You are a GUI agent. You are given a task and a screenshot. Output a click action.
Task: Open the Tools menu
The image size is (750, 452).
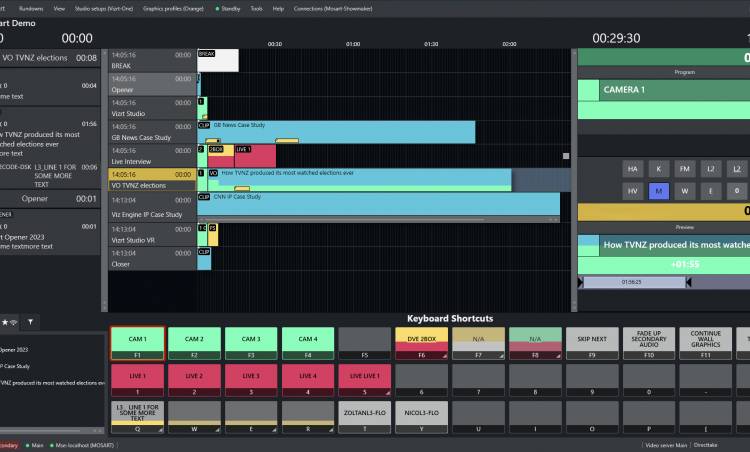[x=257, y=7]
